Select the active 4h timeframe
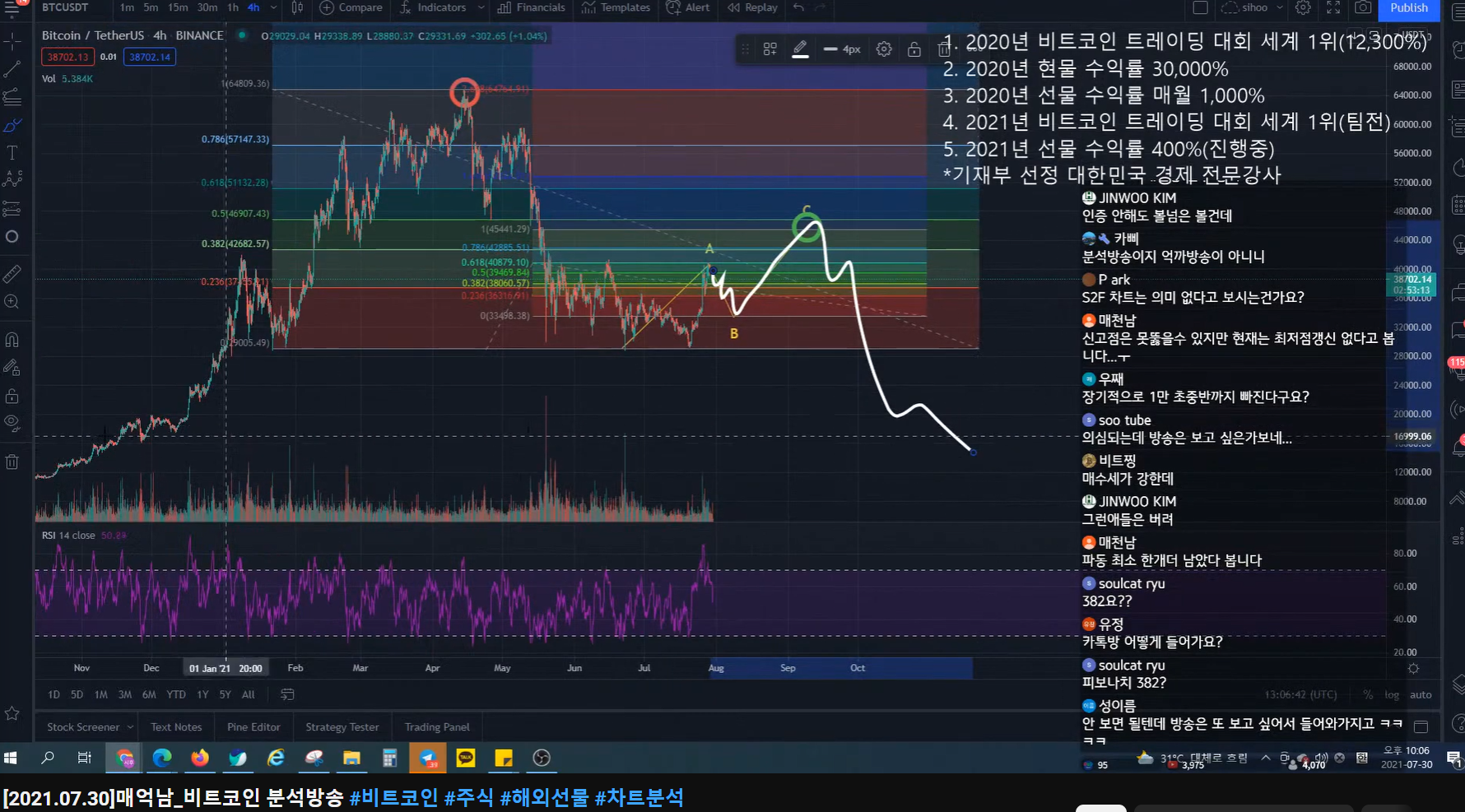The image size is (1465, 812). click(253, 7)
